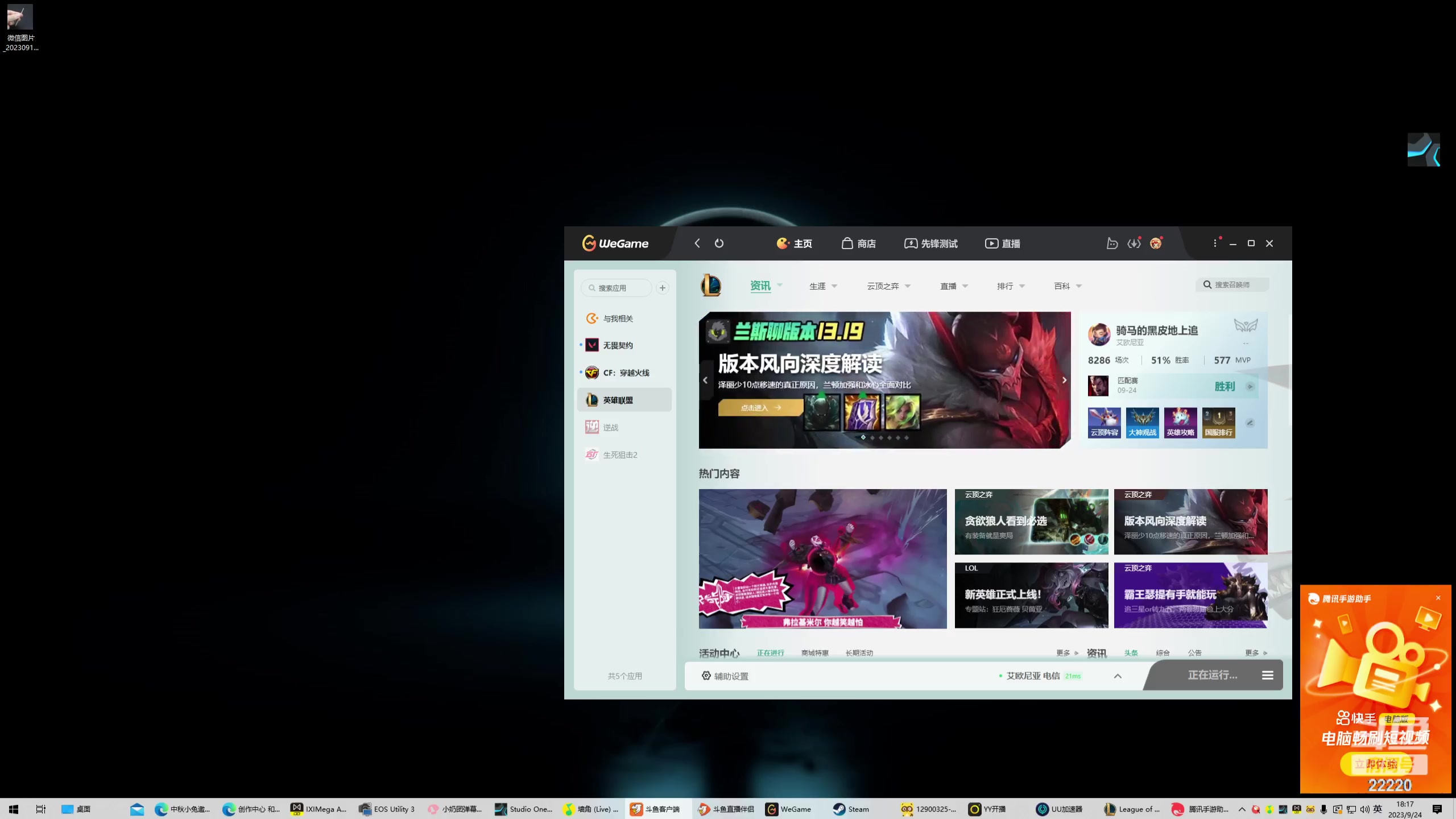
Task: Open the summoner profile 骑马的黑皮地上追
Action: pyautogui.click(x=1157, y=330)
